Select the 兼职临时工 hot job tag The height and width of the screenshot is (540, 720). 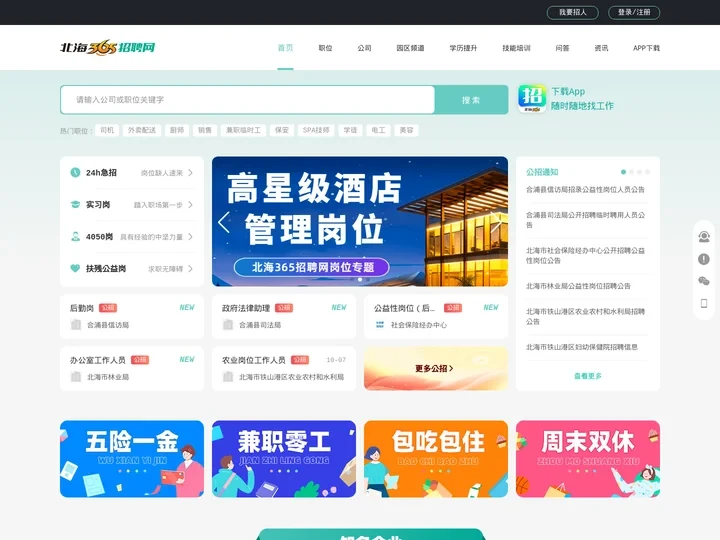243,130
